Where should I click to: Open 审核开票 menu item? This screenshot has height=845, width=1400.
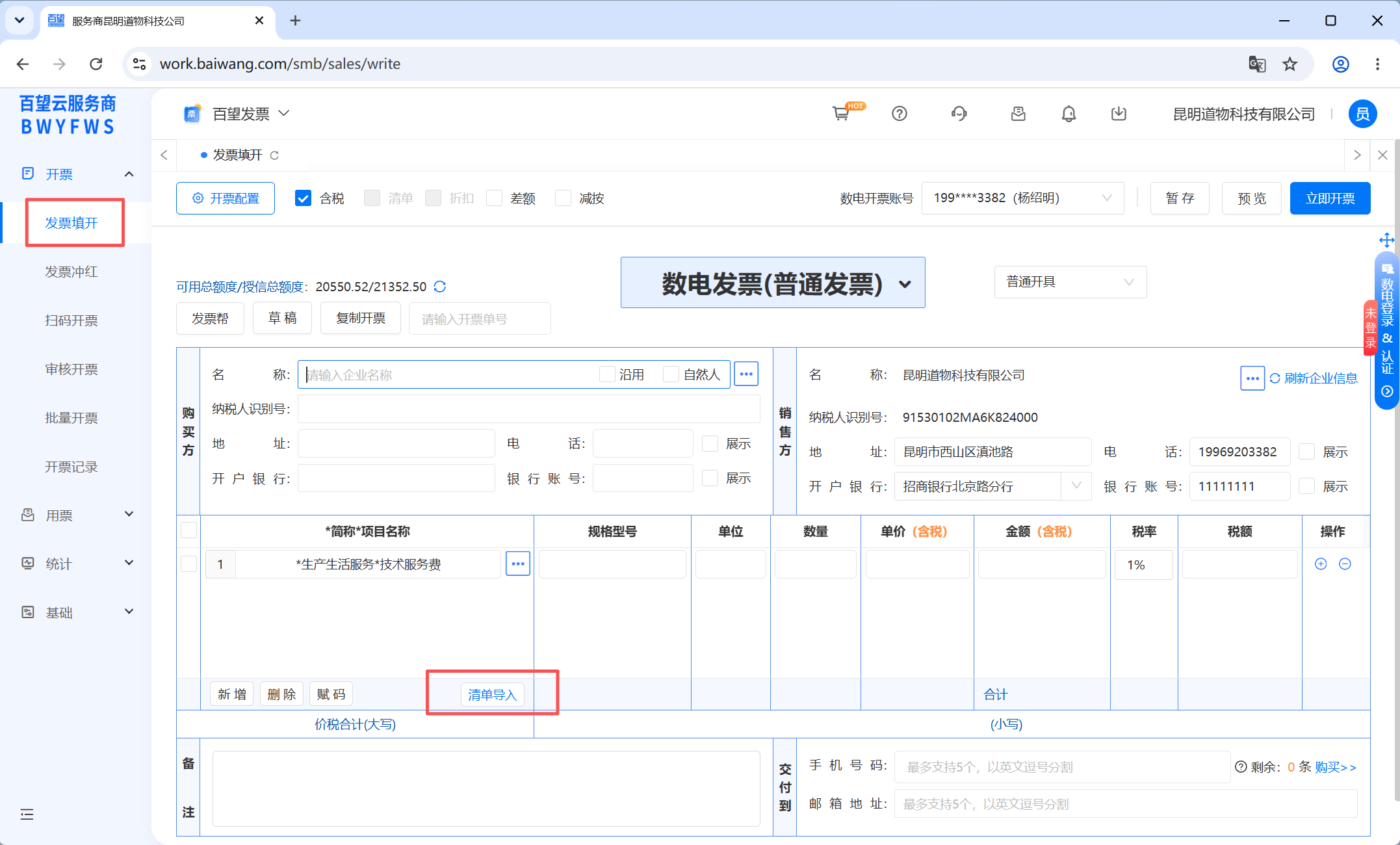click(x=71, y=369)
